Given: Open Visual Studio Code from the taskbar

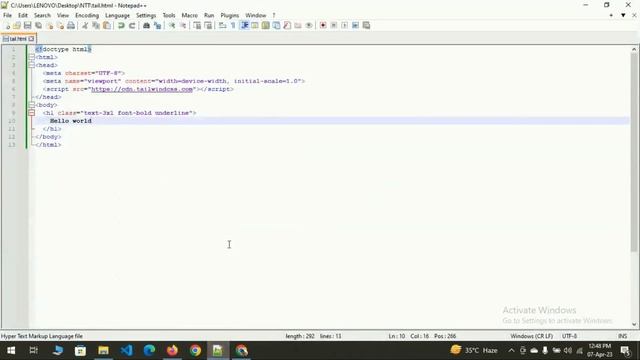Looking at the screenshot, I should [x=126, y=350].
